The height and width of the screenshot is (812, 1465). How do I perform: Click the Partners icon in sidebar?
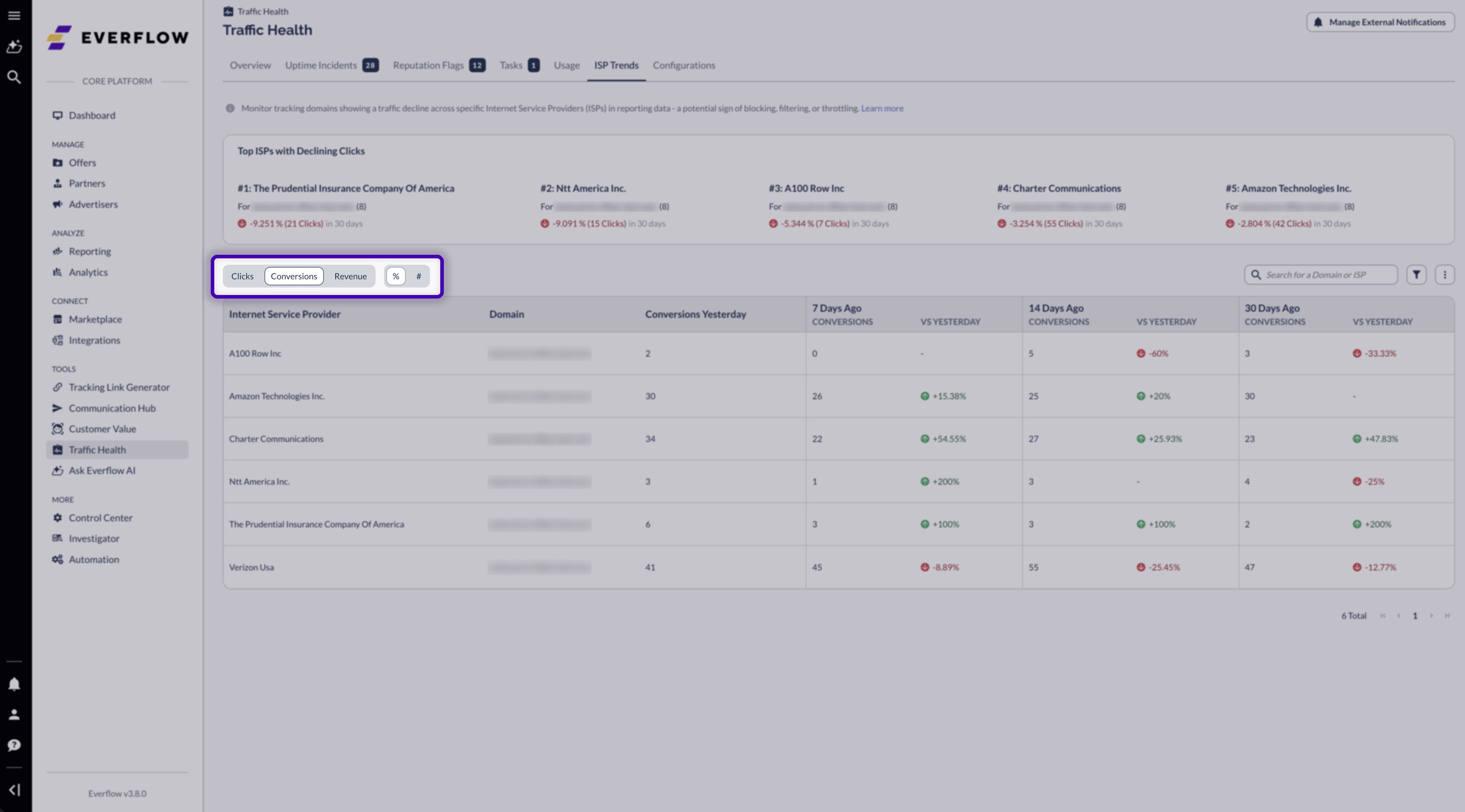tap(57, 183)
